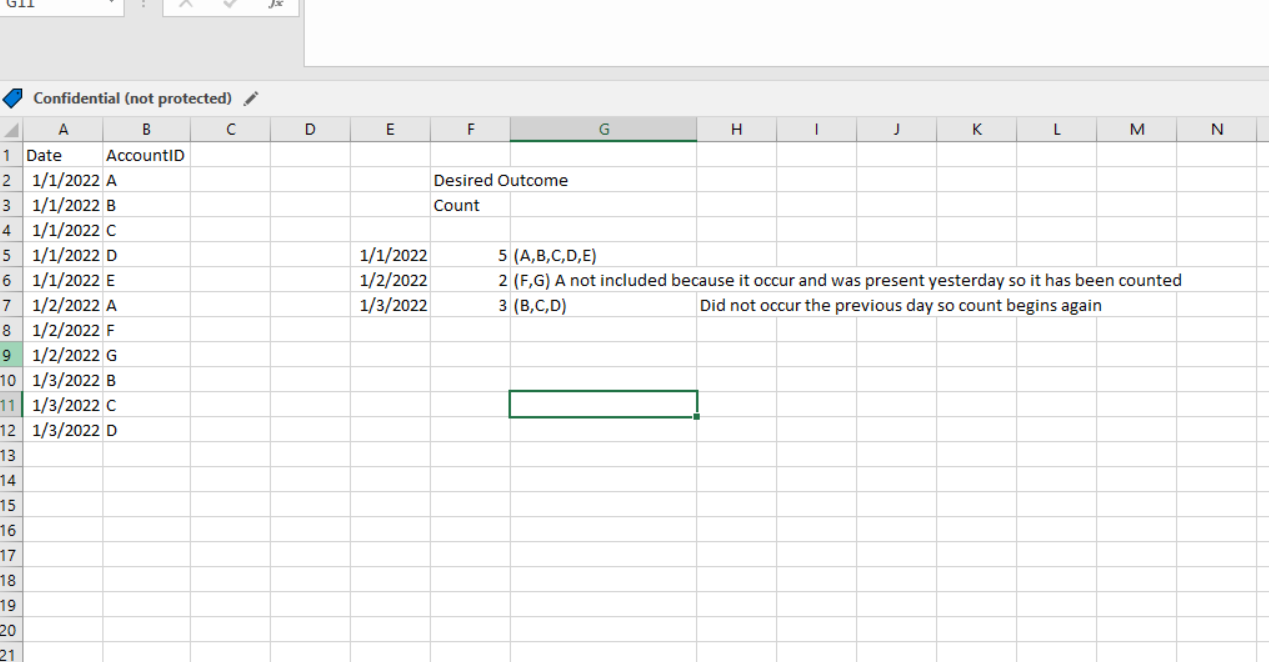Select column G header
Viewport: 1269px width, 662px height.
[x=604, y=129]
